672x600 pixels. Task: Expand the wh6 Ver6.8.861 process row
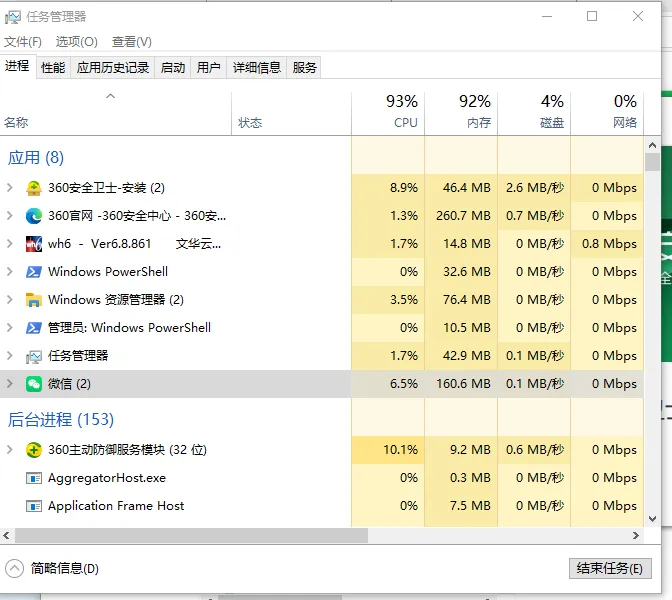pos(9,243)
